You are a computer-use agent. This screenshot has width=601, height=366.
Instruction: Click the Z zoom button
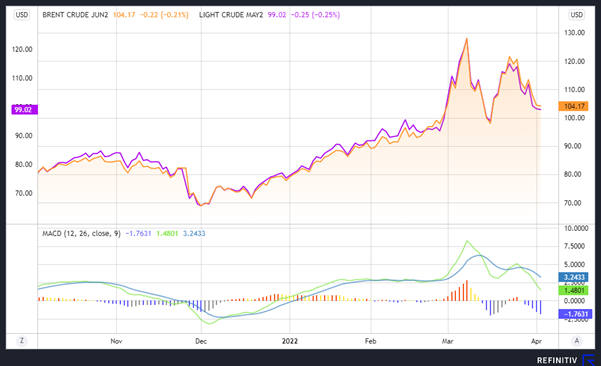tap(22, 340)
